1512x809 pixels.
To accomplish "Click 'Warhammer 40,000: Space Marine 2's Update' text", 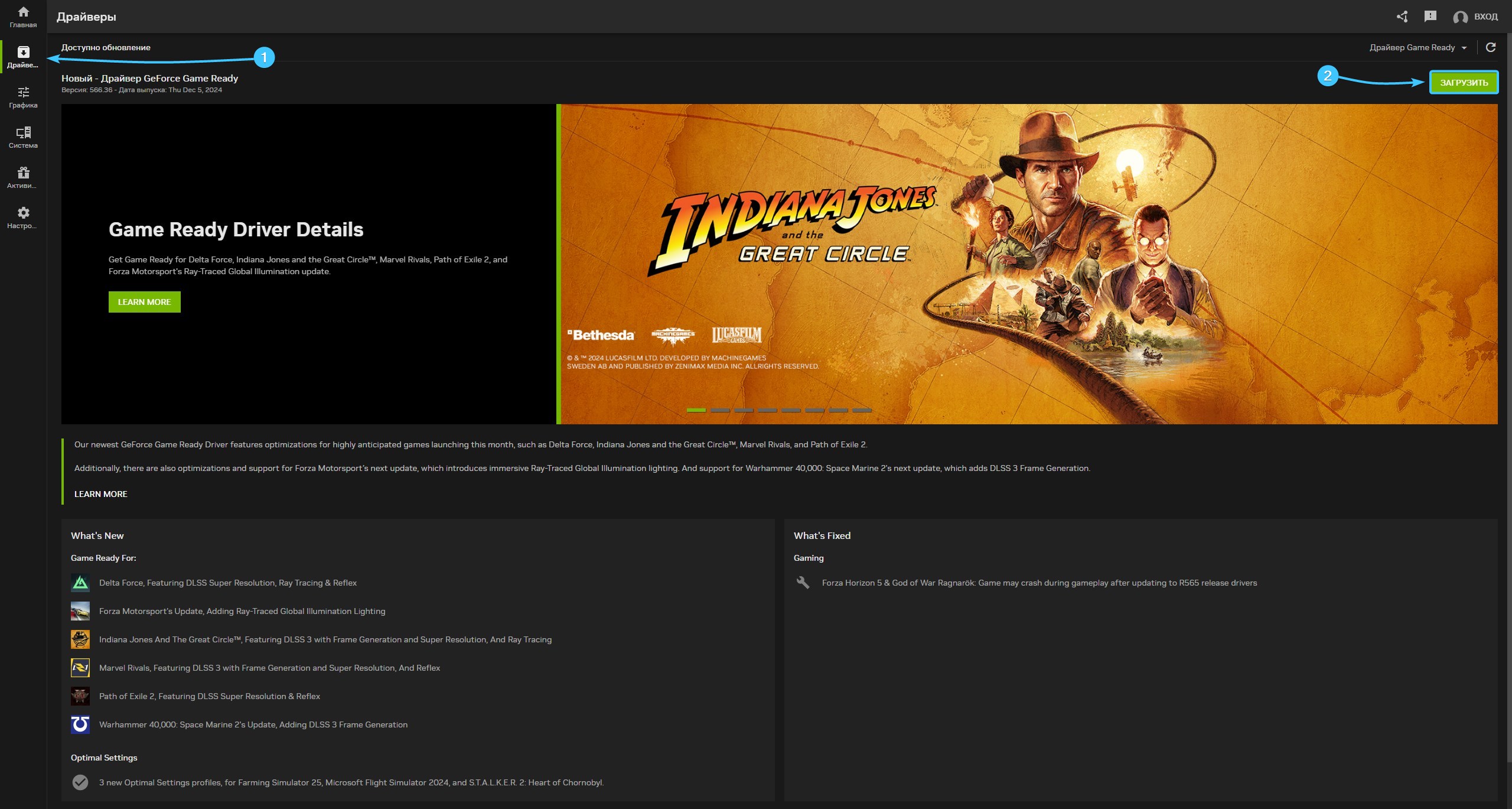I will [x=253, y=724].
